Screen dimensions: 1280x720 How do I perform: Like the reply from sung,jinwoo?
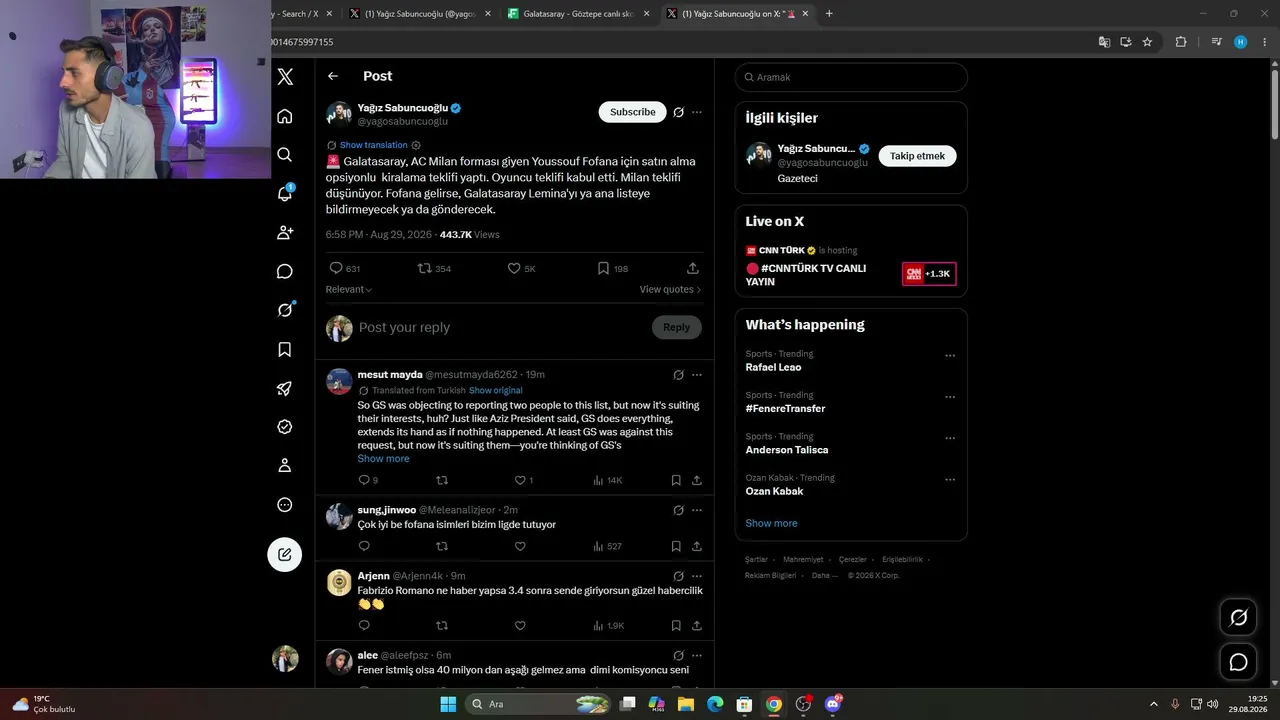click(x=520, y=546)
